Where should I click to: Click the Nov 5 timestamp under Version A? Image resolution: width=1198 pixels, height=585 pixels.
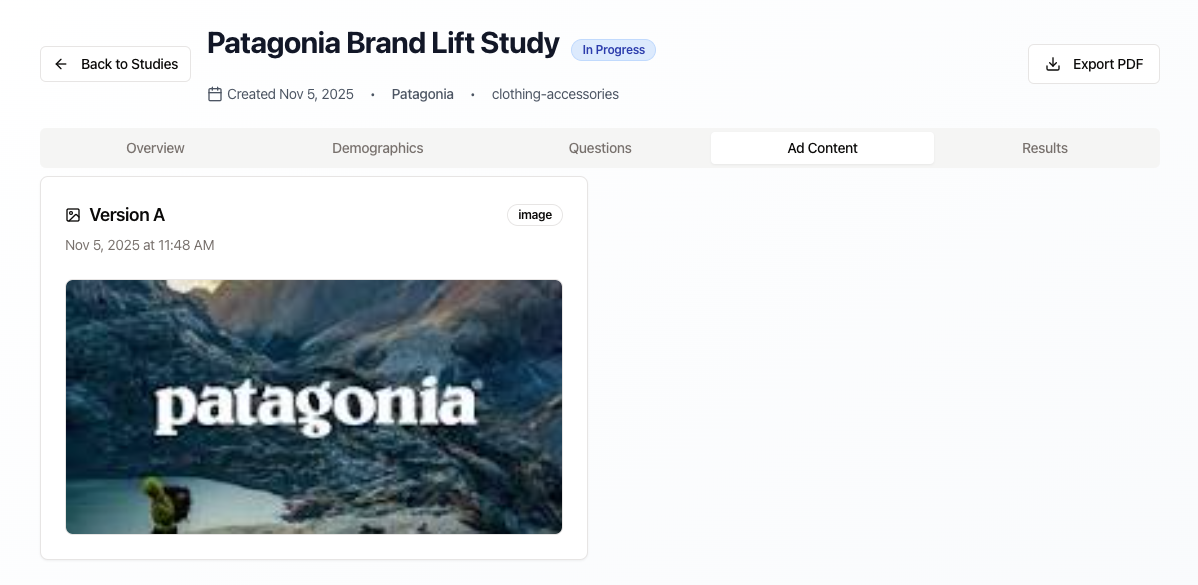139,244
